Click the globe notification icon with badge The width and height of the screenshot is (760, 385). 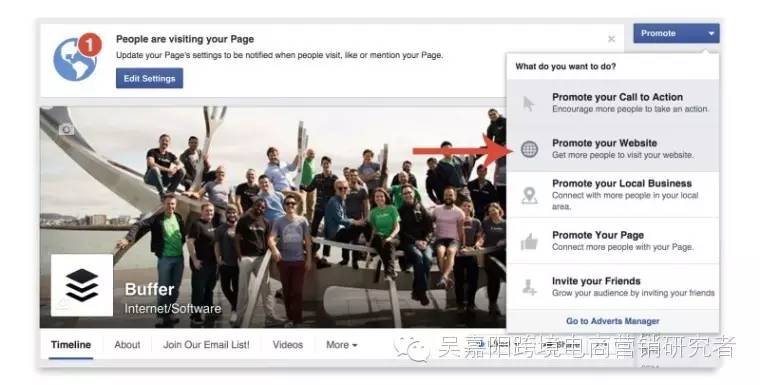pyautogui.click(x=77, y=57)
